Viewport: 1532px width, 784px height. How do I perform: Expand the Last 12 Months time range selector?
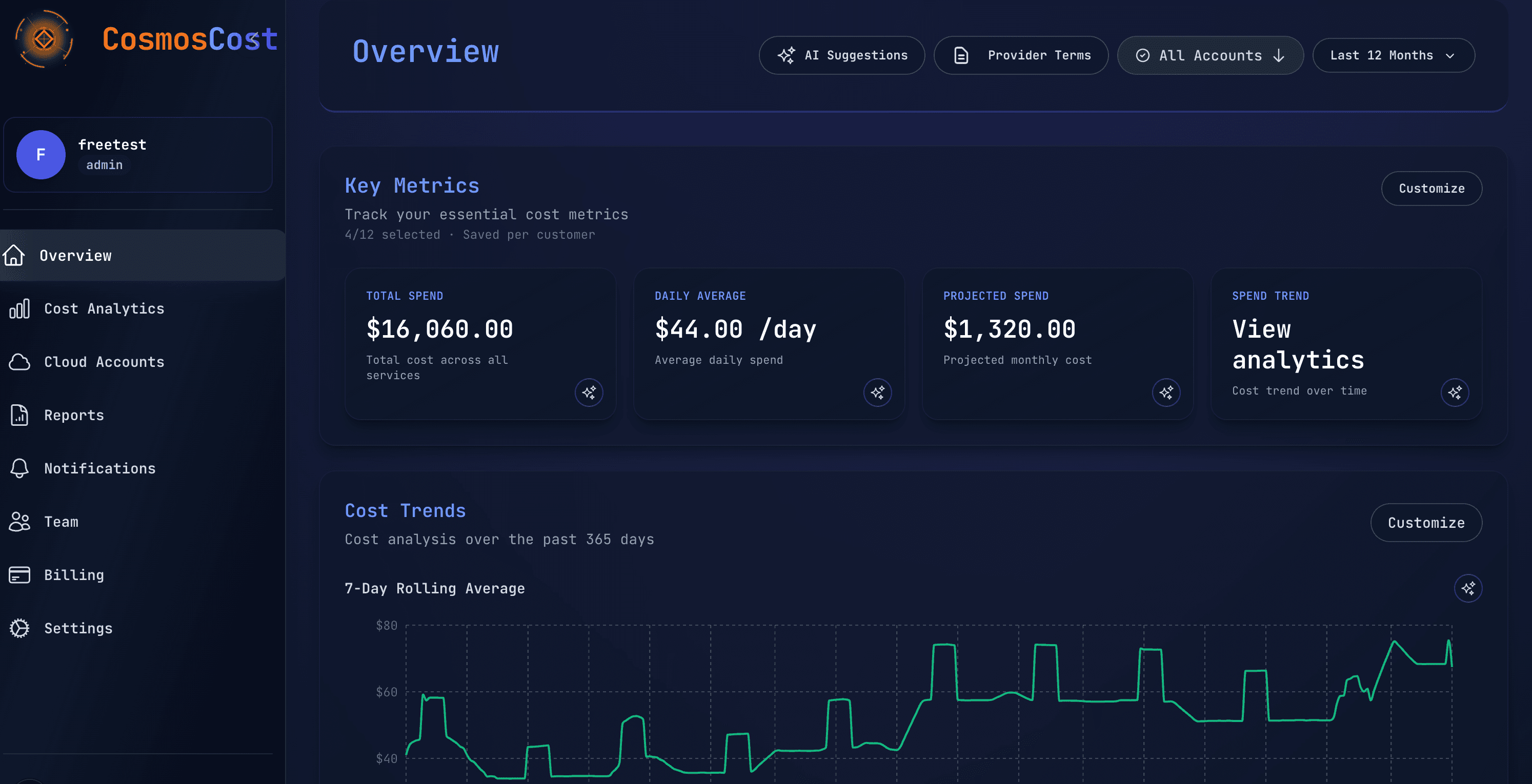(x=1393, y=55)
